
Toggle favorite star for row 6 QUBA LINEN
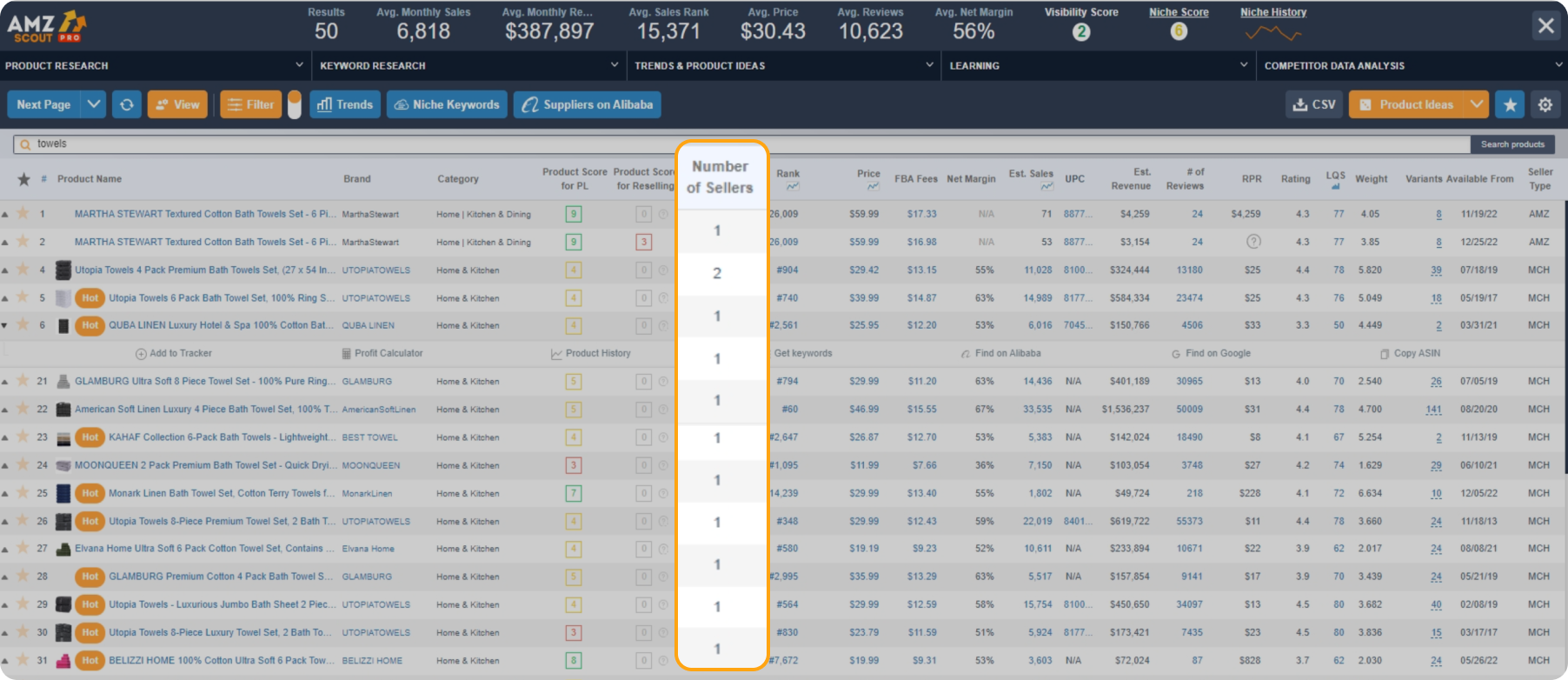pos(23,325)
